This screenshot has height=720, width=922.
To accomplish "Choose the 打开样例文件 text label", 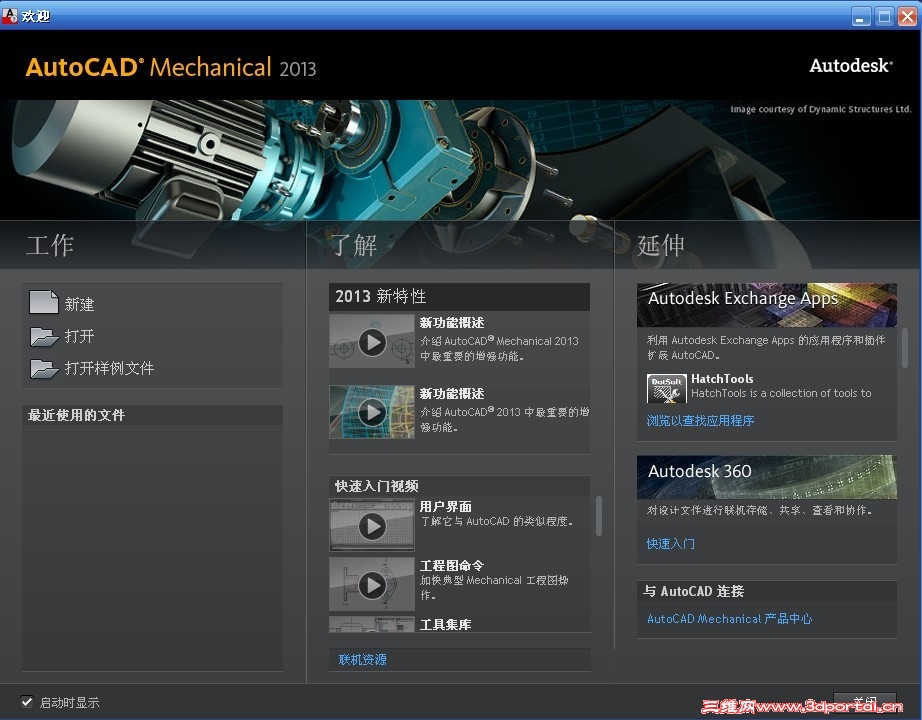I will [x=109, y=368].
